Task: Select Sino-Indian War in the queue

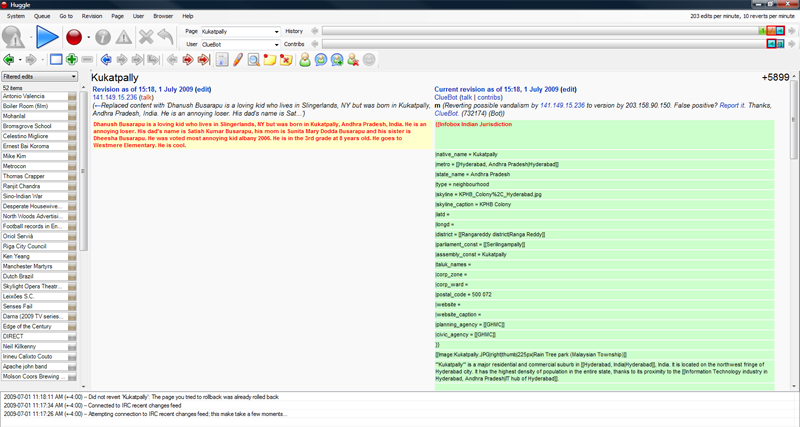Action: point(39,196)
